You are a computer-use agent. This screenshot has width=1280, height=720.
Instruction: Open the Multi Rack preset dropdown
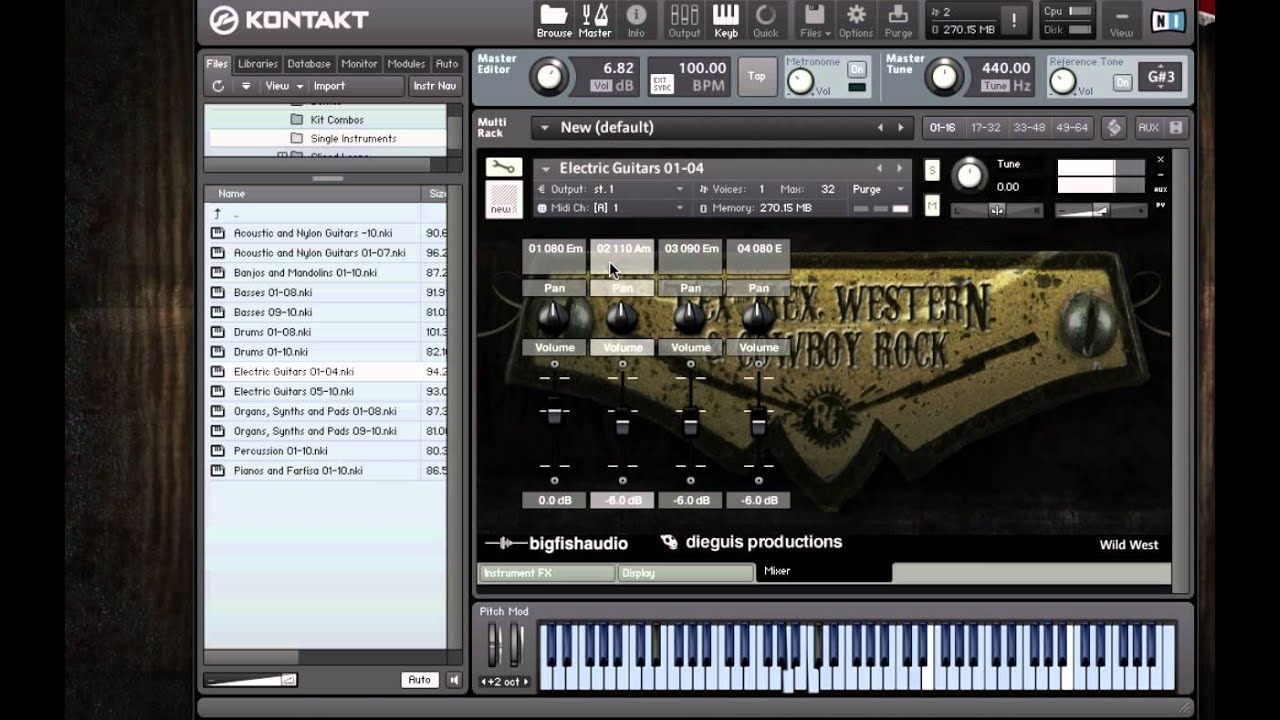544,127
